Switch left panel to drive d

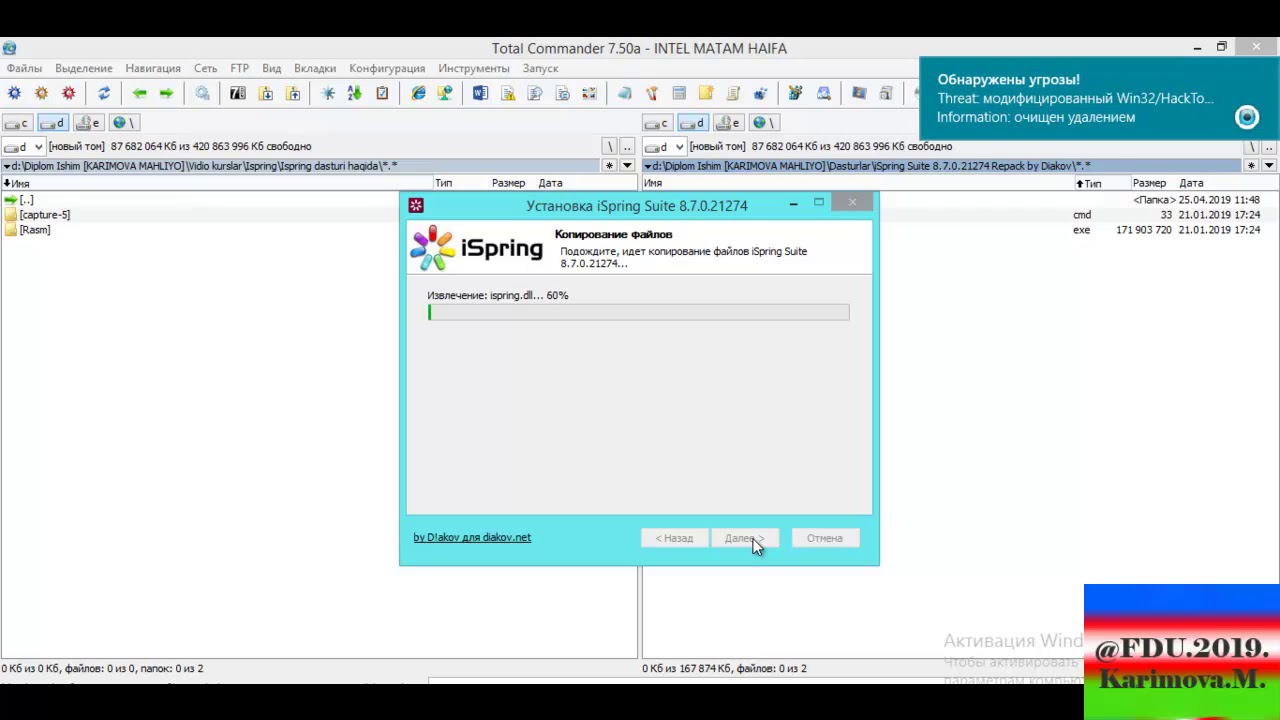coord(52,122)
